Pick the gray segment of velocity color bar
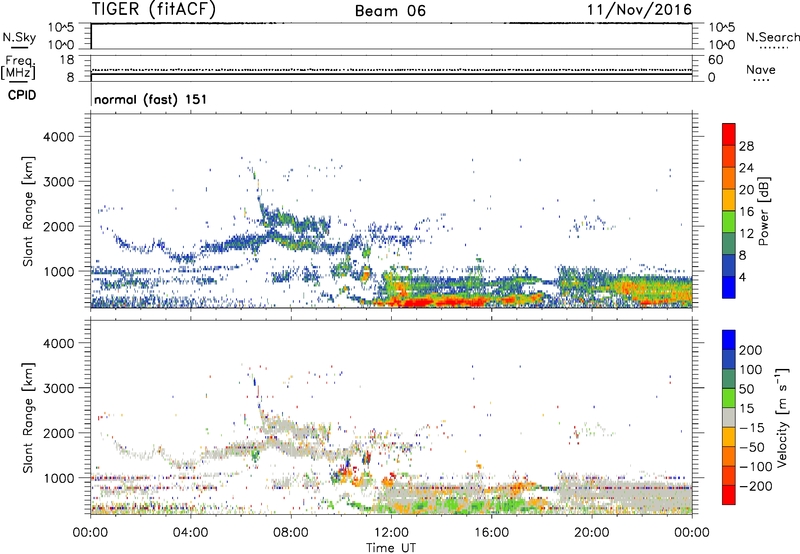The width and height of the screenshot is (800, 554). (x=729, y=417)
